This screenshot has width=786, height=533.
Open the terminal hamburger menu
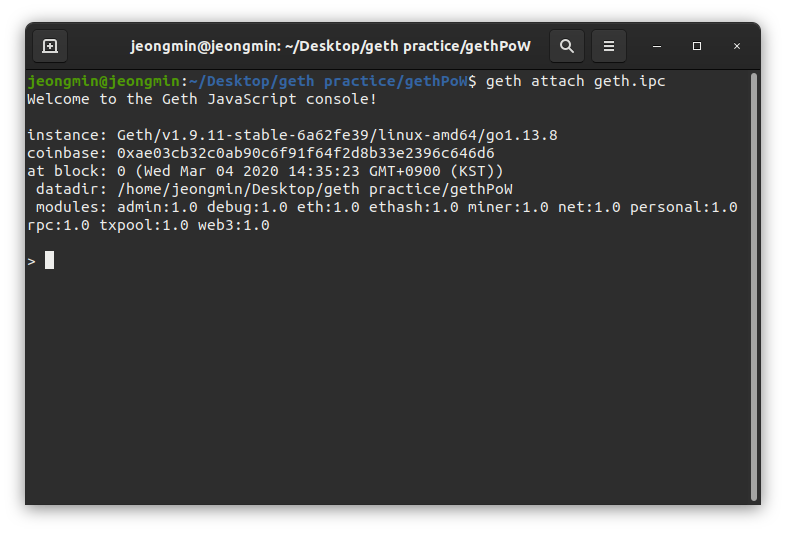(609, 46)
